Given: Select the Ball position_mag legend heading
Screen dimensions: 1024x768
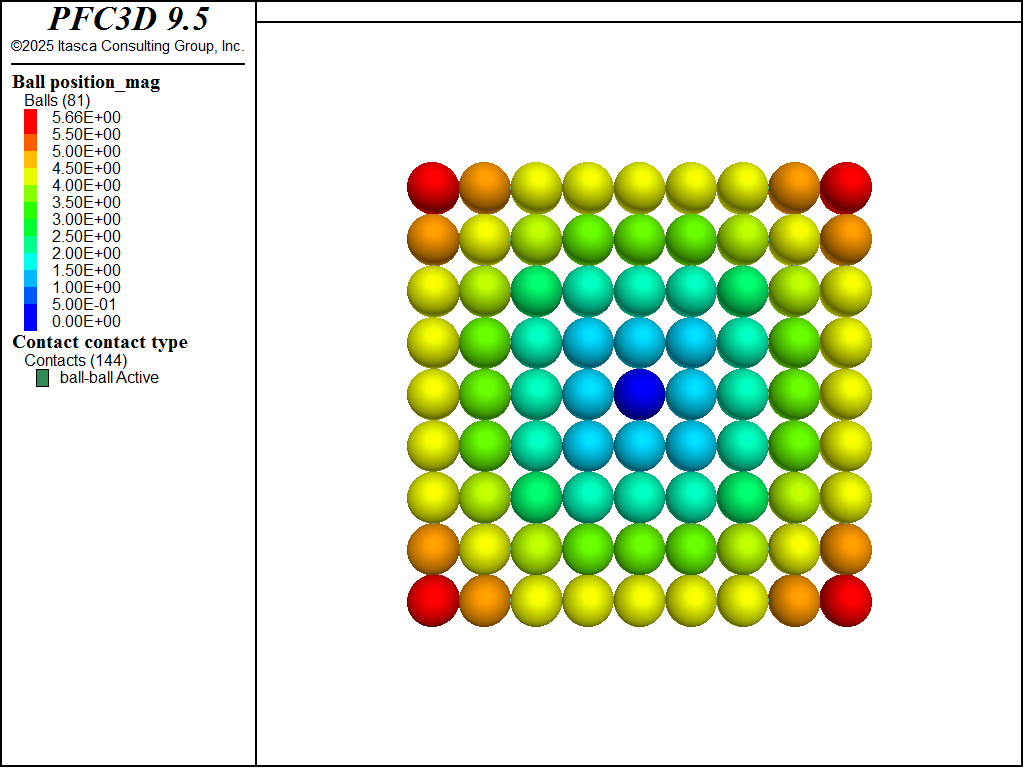Looking at the screenshot, I should 86,82.
